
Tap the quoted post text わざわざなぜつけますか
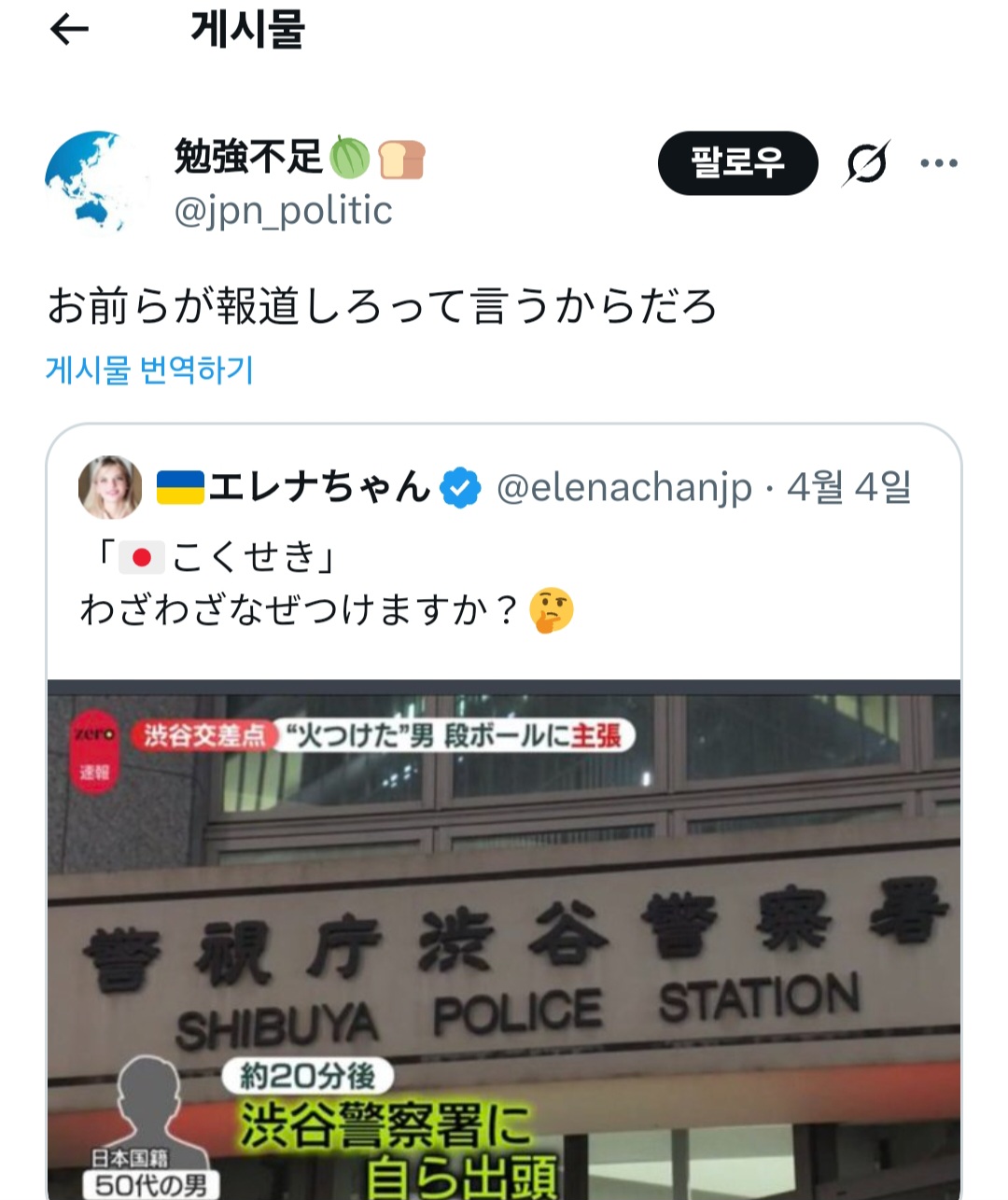(299, 610)
